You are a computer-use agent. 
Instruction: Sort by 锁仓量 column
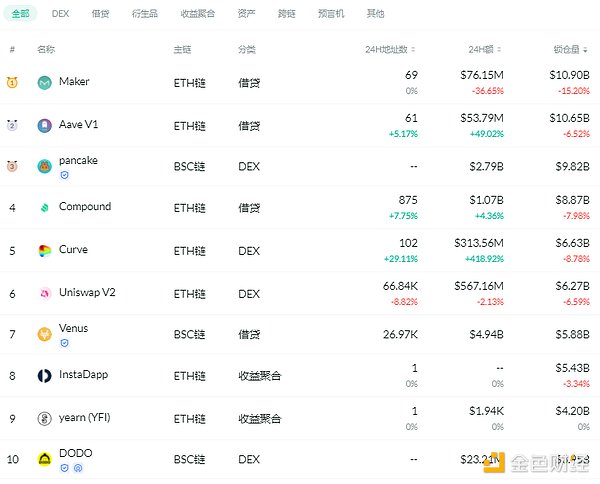click(x=572, y=49)
